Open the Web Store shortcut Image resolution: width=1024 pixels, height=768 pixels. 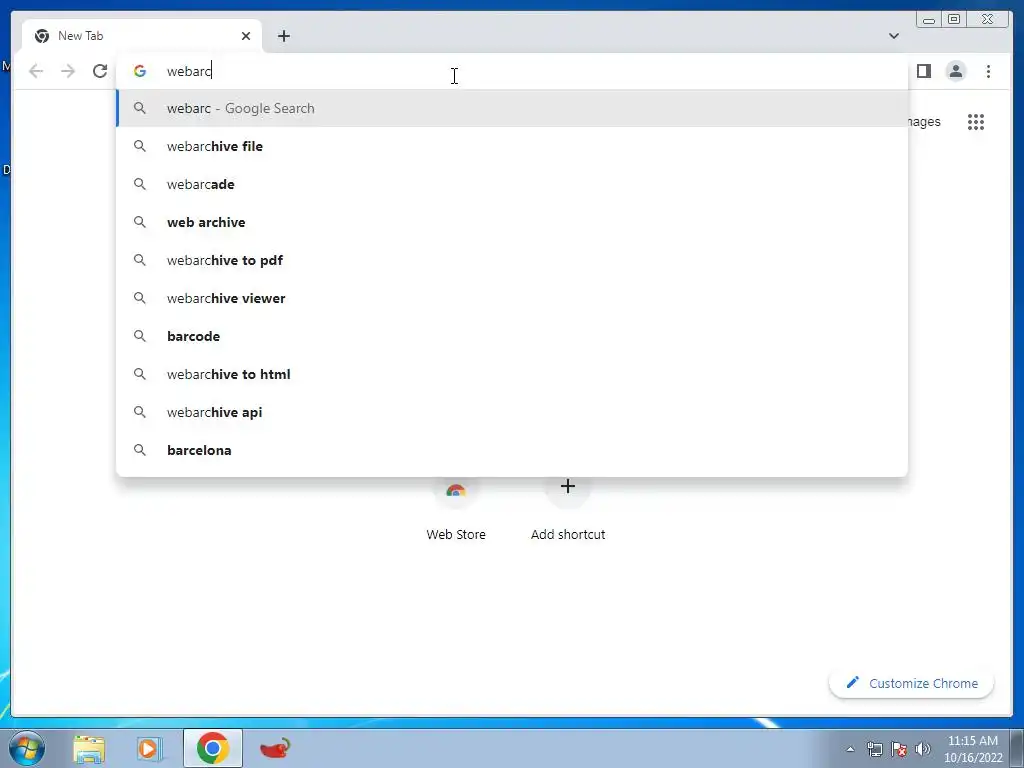pos(456,509)
